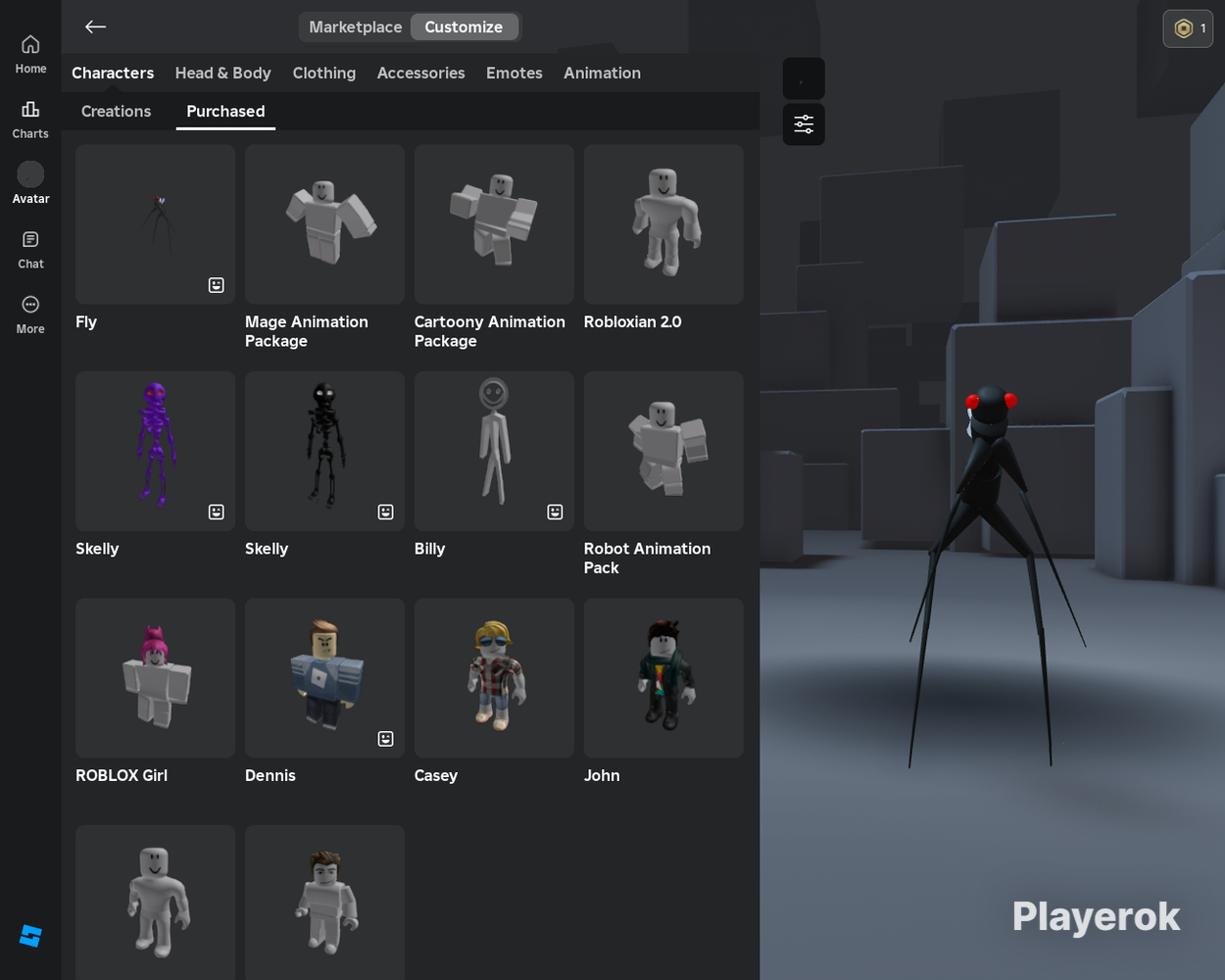Click the 'Mage Animation Package' label
Screen dimensions: 1225x980
(307, 331)
